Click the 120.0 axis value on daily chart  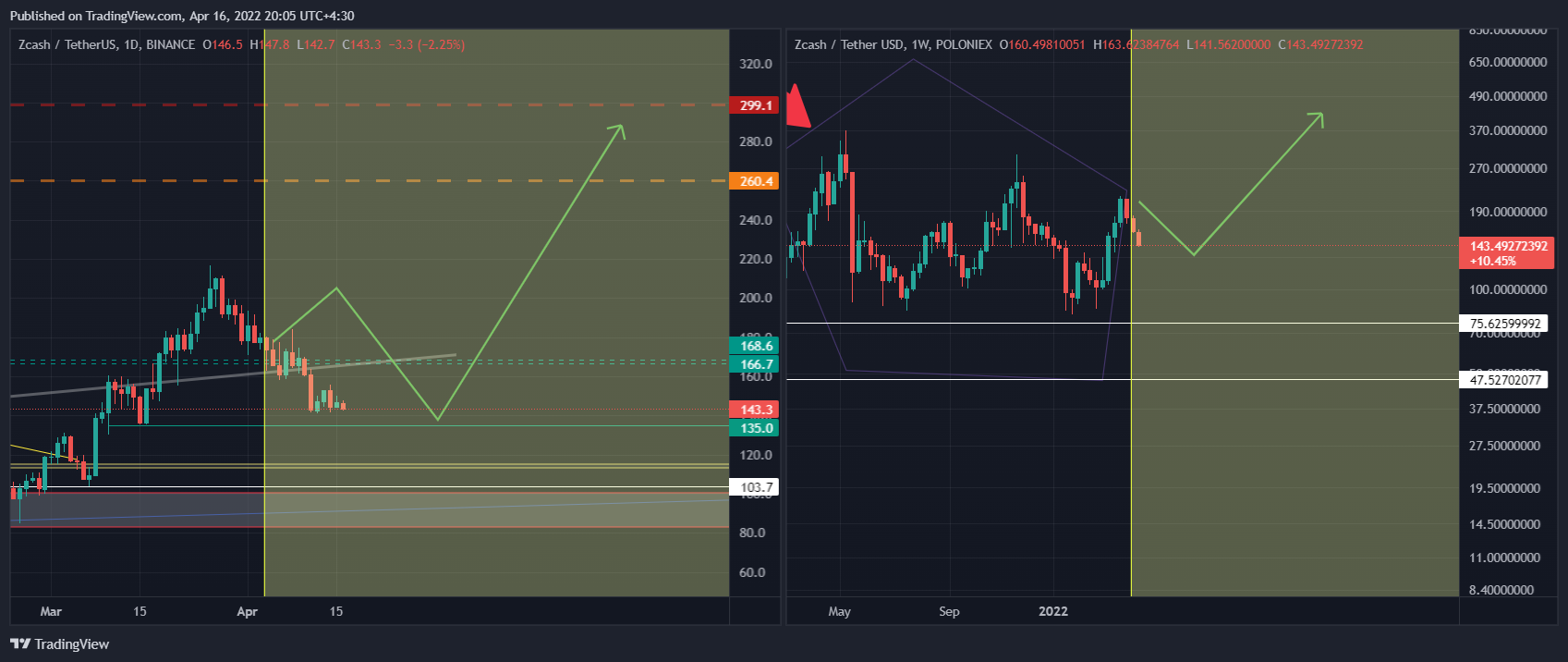pyautogui.click(x=756, y=455)
